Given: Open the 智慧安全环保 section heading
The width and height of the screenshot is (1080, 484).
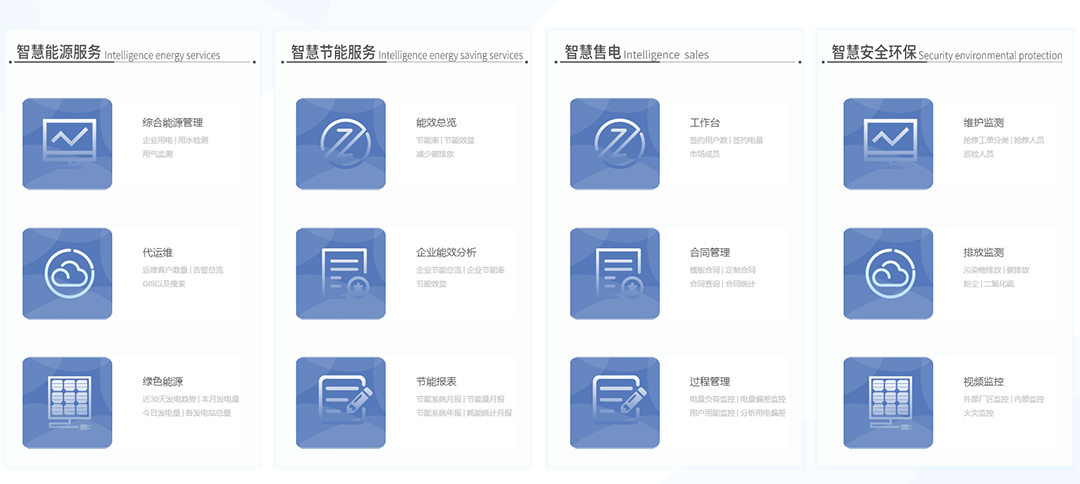Looking at the screenshot, I should pyautogui.click(x=873, y=53).
